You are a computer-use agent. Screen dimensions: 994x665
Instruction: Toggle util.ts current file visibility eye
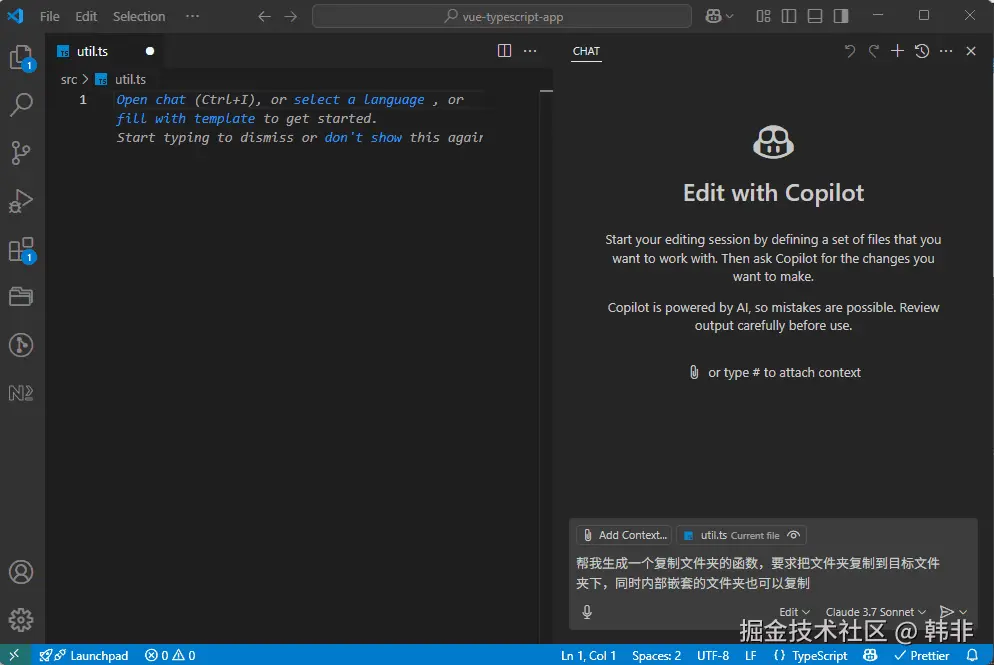coord(793,535)
